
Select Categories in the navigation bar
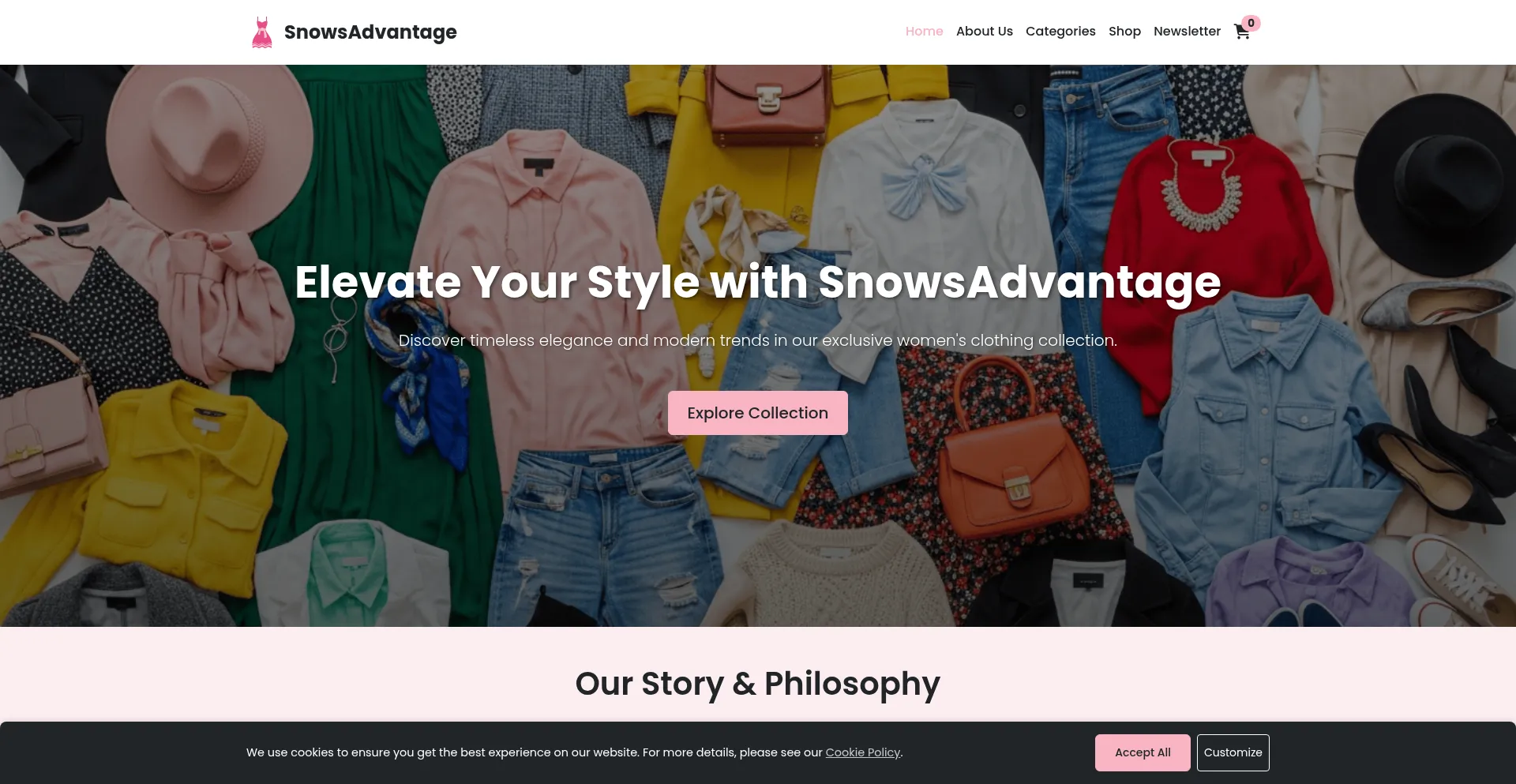pos(1060,32)
